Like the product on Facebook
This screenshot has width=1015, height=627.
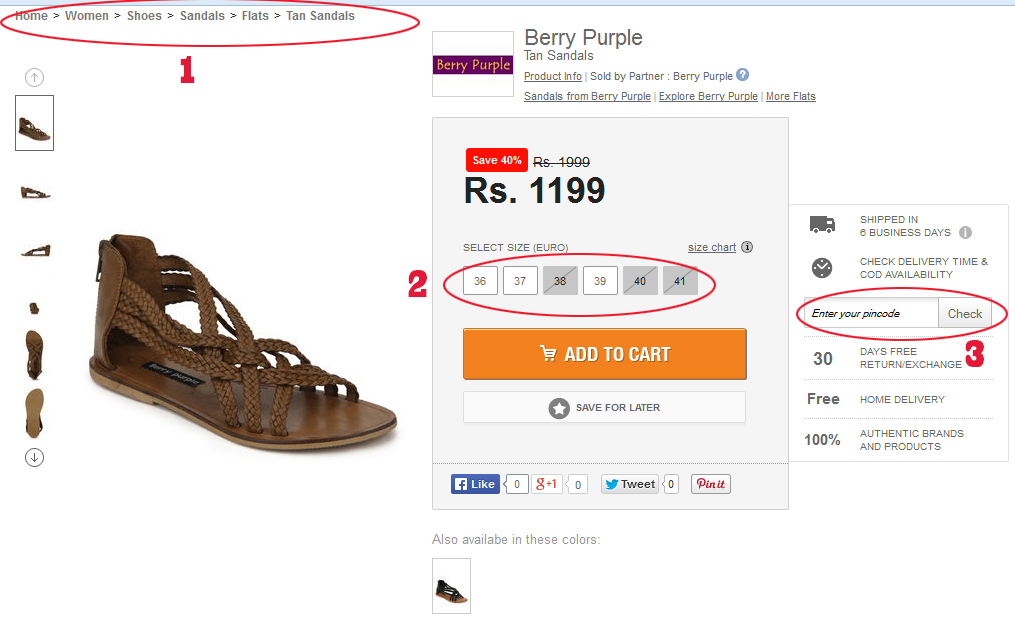tap(475, 484)
